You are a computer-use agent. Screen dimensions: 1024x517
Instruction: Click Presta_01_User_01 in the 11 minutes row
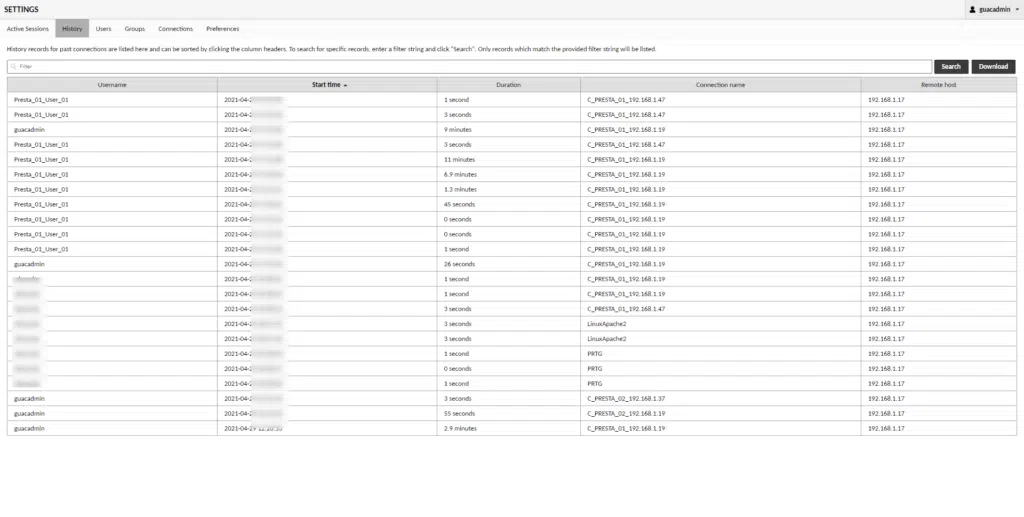[x=41, y=160]
